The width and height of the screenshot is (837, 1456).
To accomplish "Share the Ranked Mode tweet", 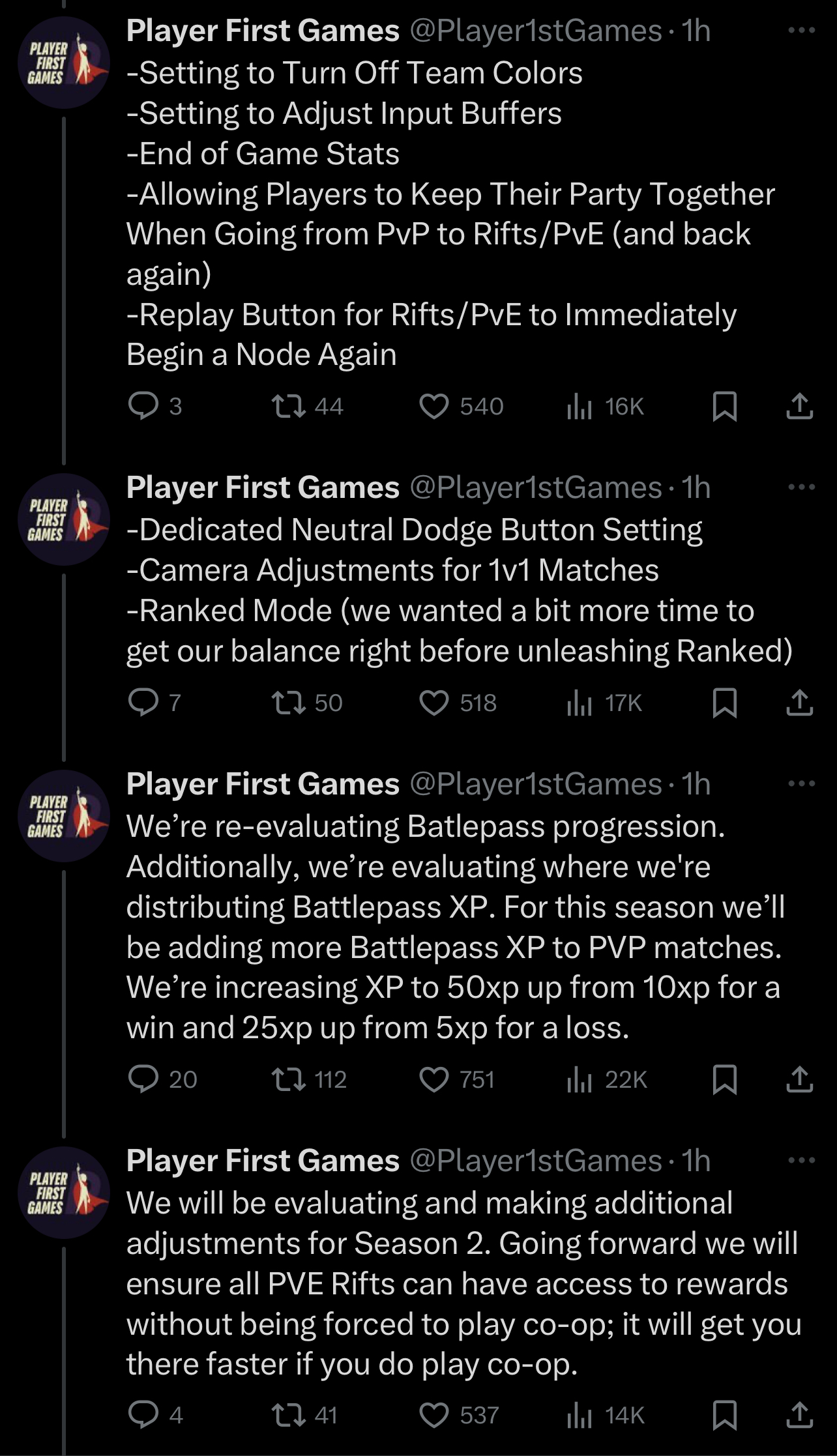I will tap(799, 703).
